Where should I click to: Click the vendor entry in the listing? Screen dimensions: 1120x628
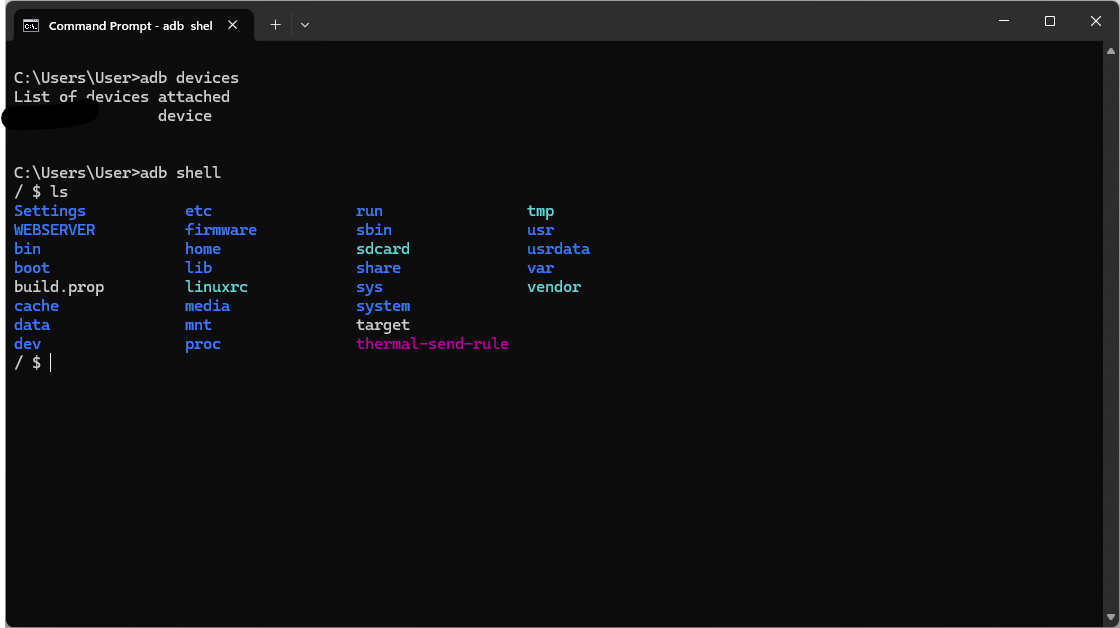point(553,287)
